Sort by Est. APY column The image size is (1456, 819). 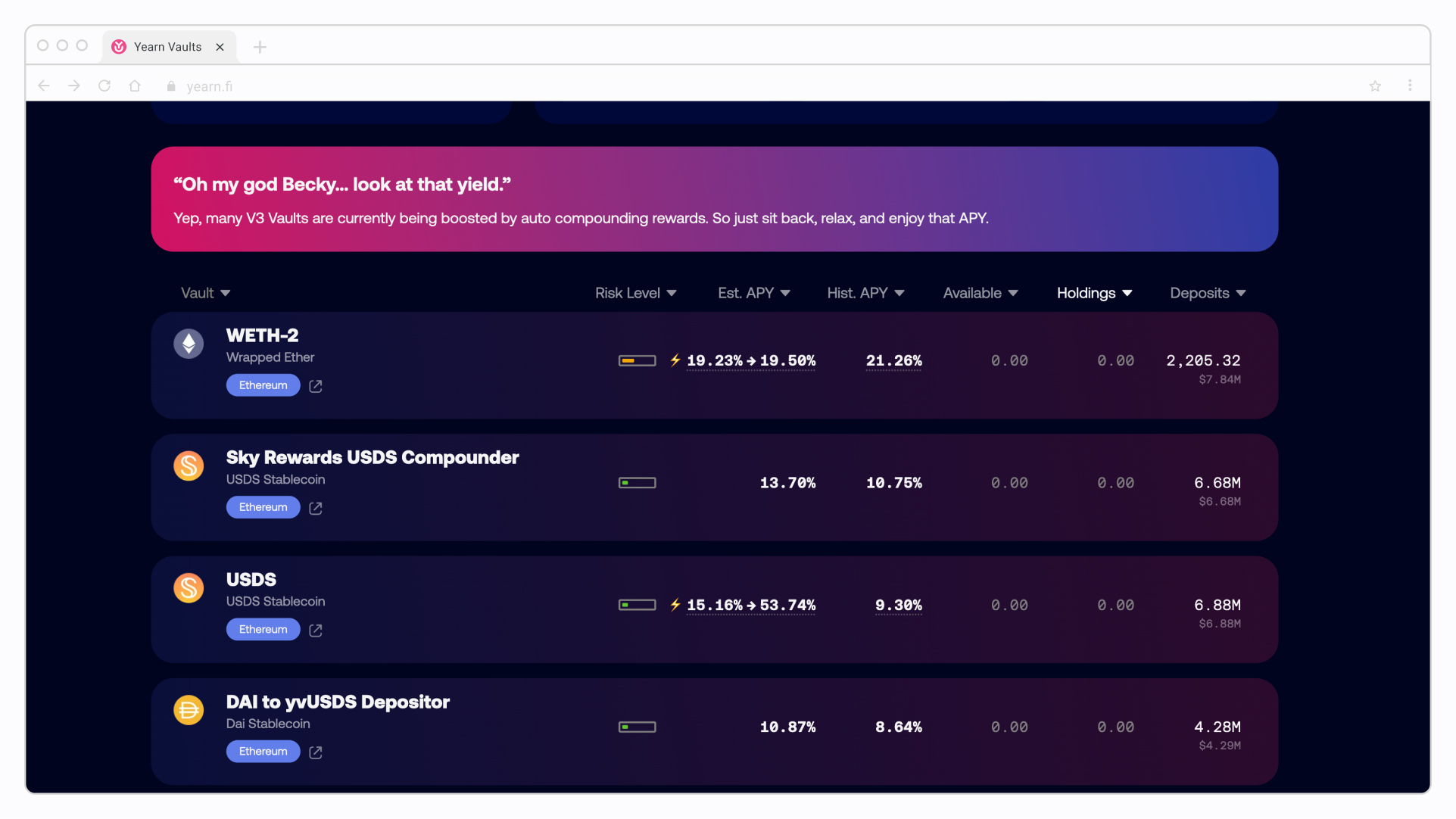[x=754, y=293]
